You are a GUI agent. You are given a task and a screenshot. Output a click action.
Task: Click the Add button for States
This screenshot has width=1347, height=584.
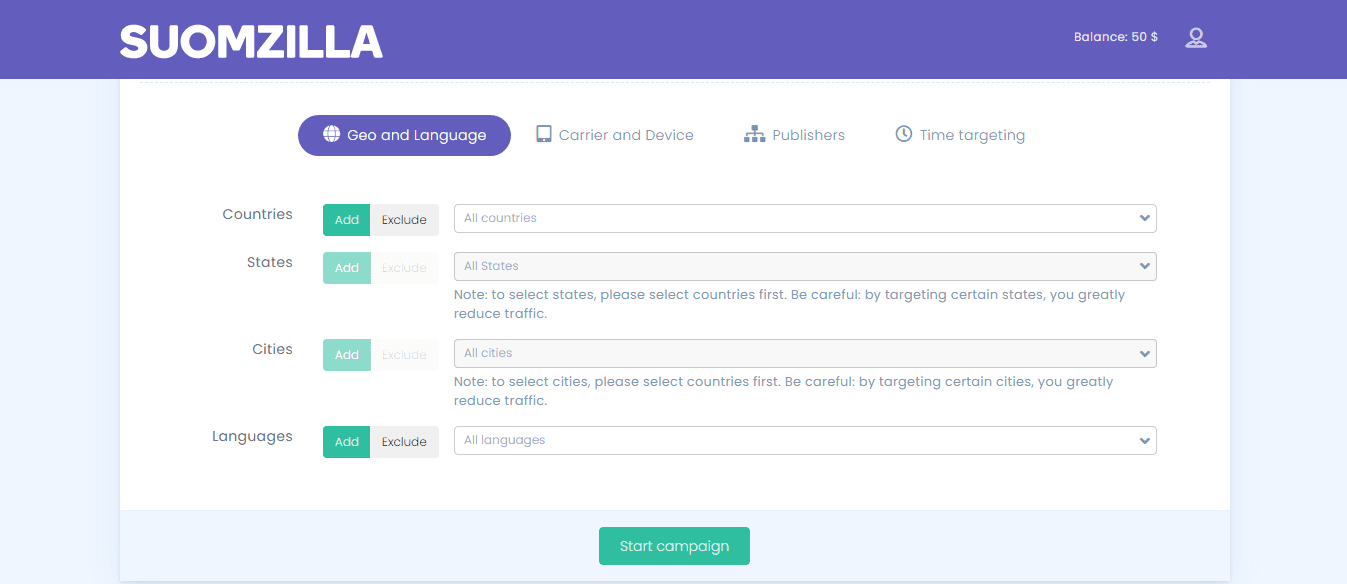[x=346, y=268]
